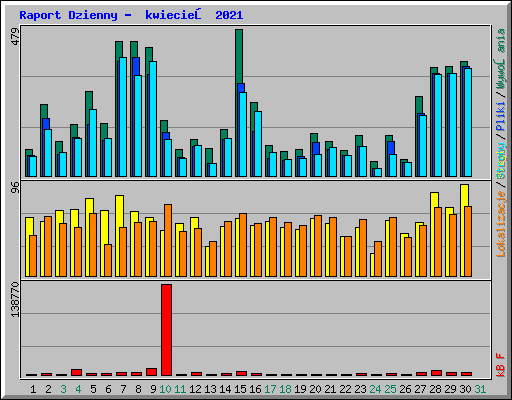Viewport: 512px width, 400px height.
Task: Click day label "9" on the x-axis
Action: (x=153, y=389)
